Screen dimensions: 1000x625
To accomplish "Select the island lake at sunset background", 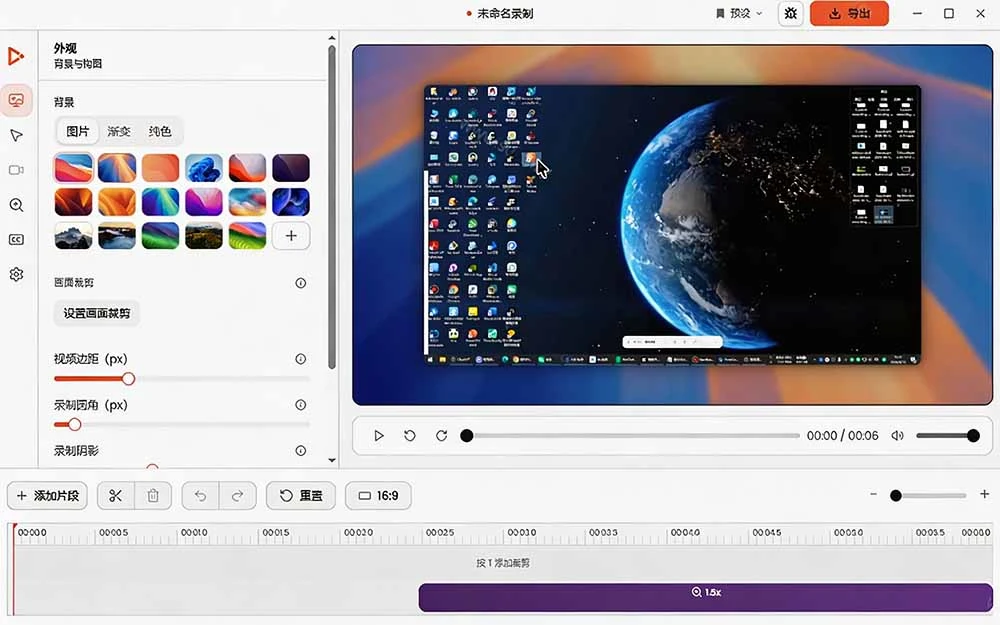I will click(117, 236).
